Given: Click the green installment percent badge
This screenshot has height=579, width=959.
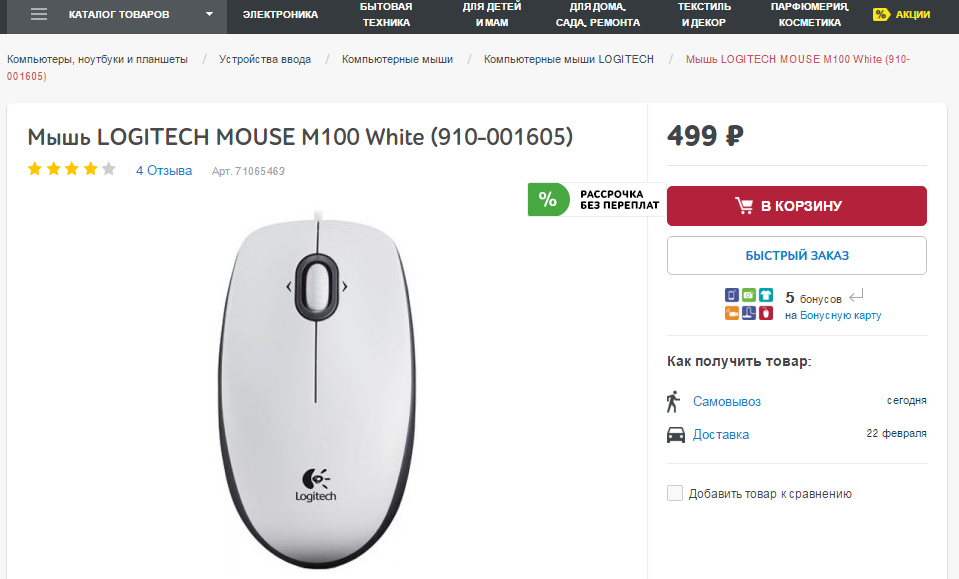Looking at the screenshot, I should coord(547,199).
